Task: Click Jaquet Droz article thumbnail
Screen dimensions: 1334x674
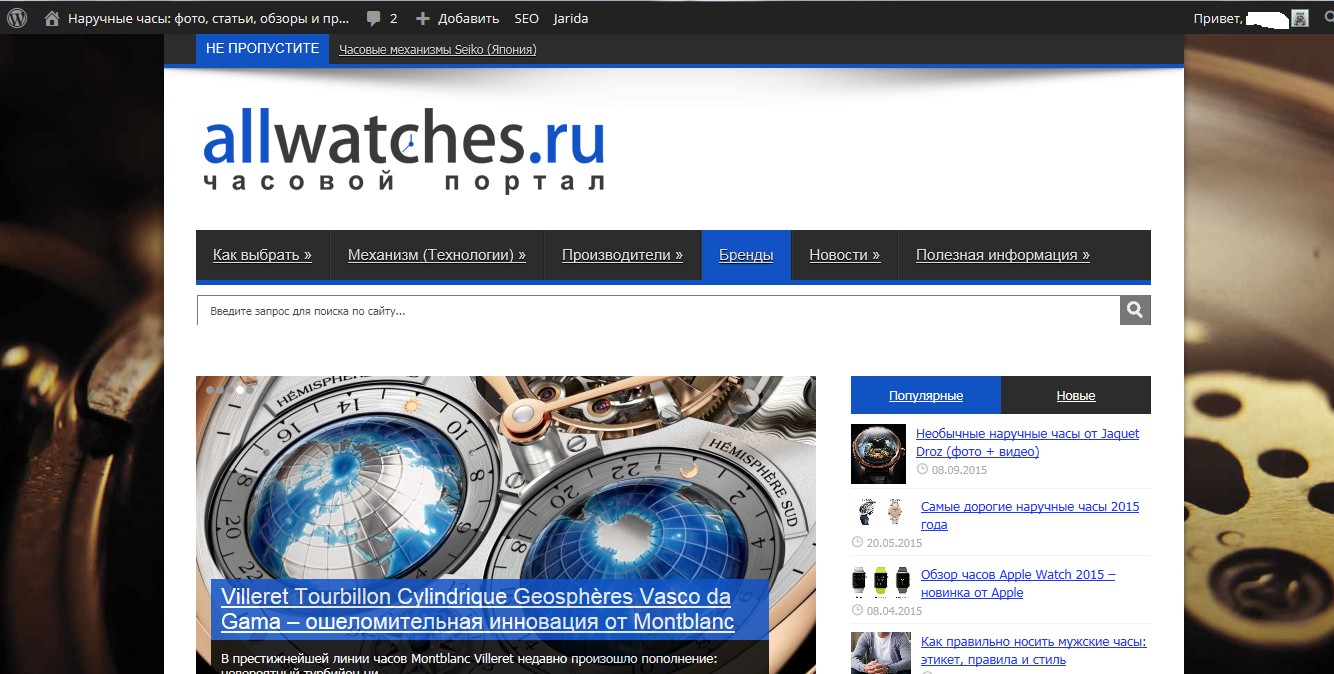Action: point(878,454)
